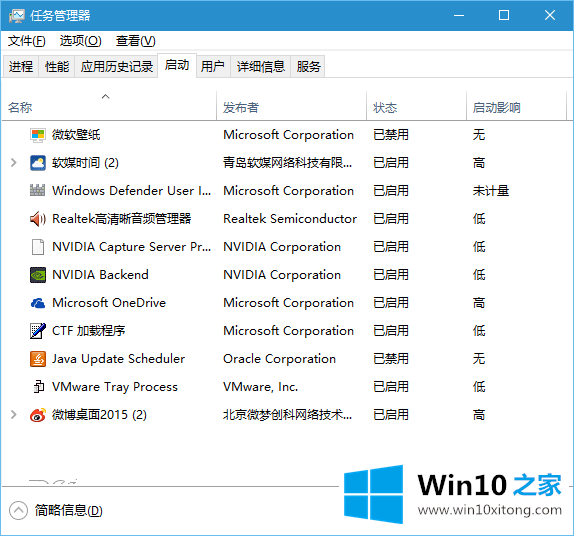Screen dimensions: 574x536
Task: Click 低 impact for NVIDIA Backend
Action: pyautogui.click(x=479, y=275)
